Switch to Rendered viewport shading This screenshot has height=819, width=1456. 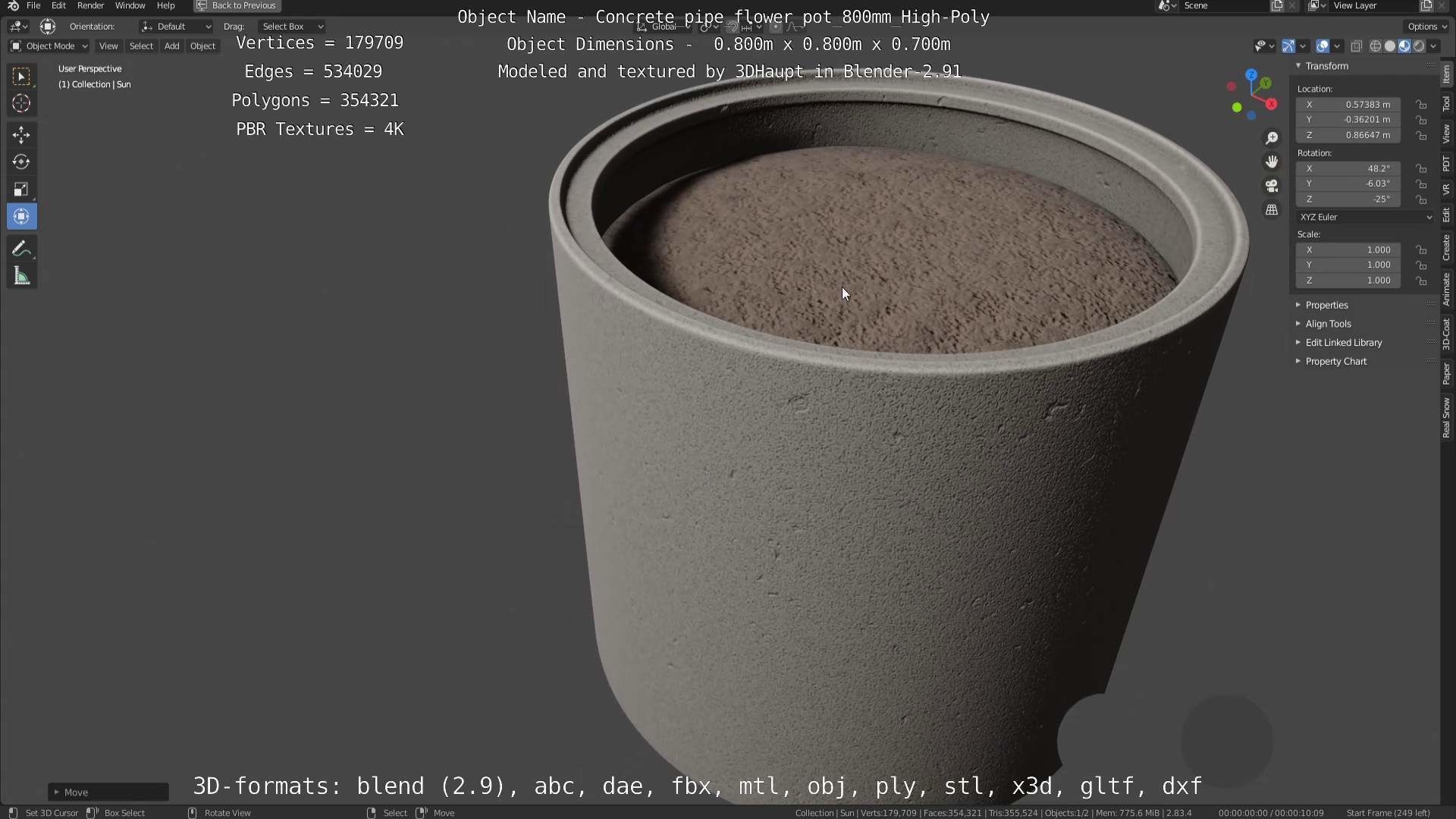click(1419, 46)
